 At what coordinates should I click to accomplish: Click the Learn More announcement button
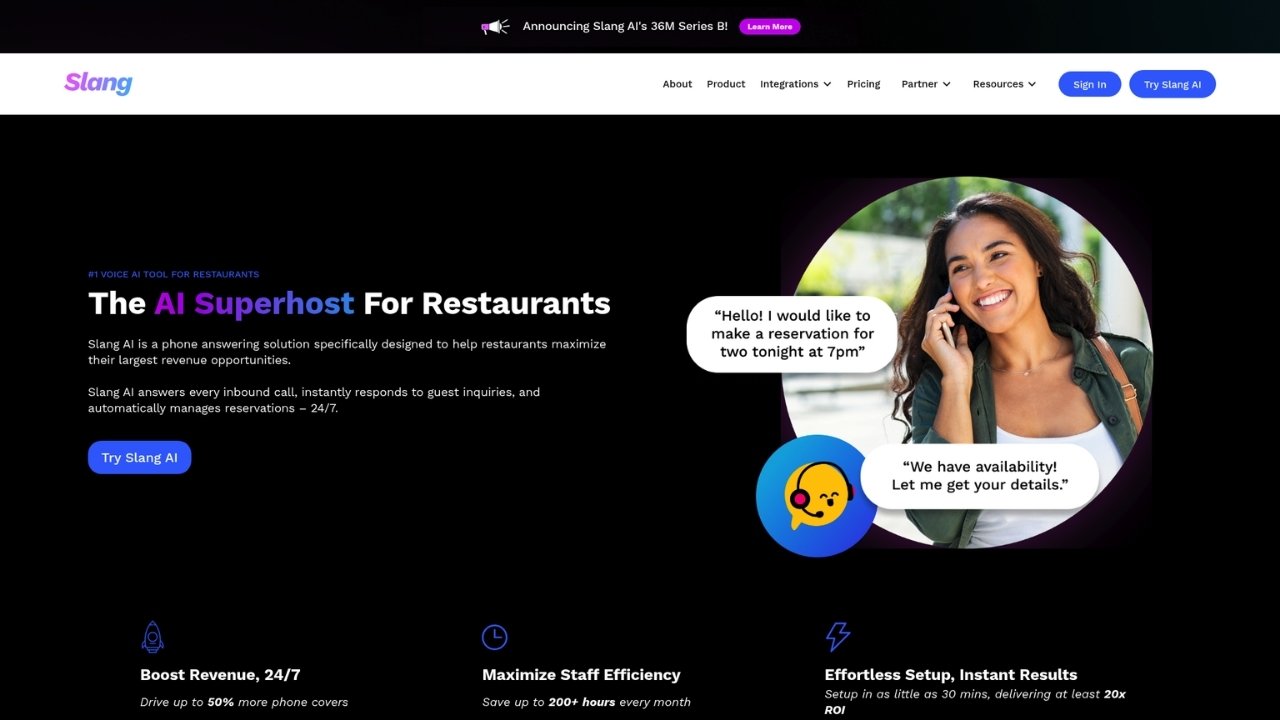pyautogui.click(x=770, y=27)
